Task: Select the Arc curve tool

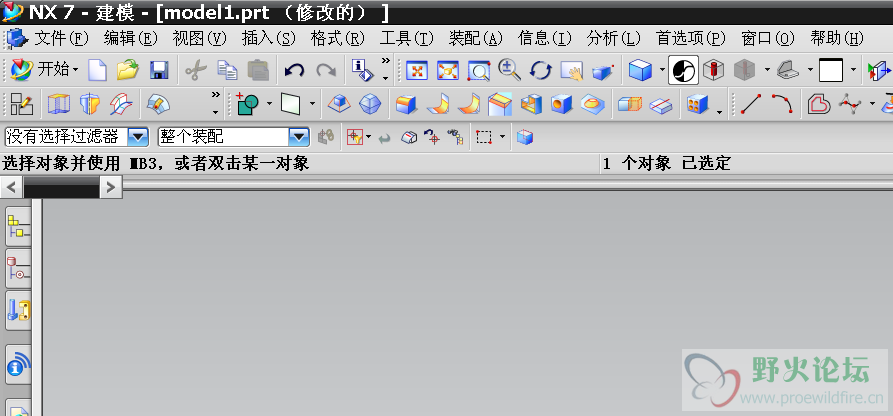Action: [783, 104]
